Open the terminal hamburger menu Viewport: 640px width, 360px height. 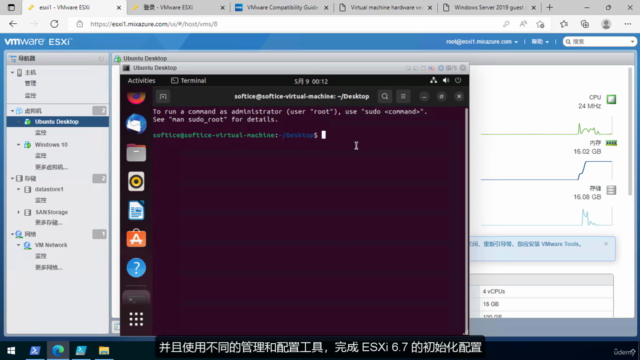pos(403,96)
